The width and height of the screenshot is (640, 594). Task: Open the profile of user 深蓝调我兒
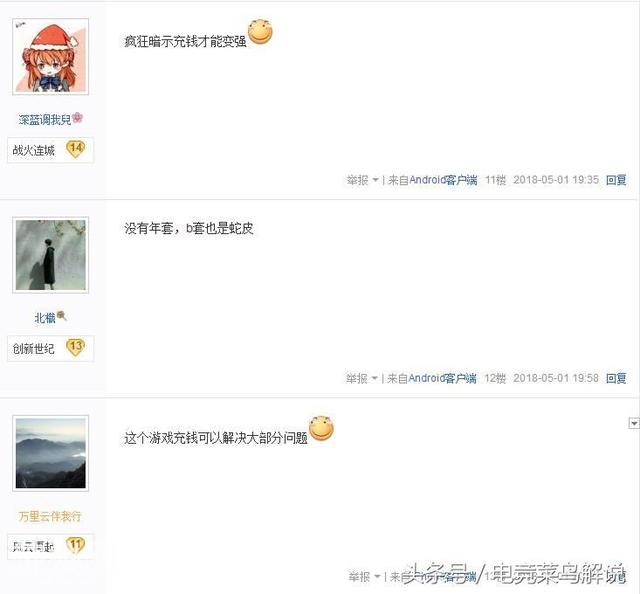45,120
